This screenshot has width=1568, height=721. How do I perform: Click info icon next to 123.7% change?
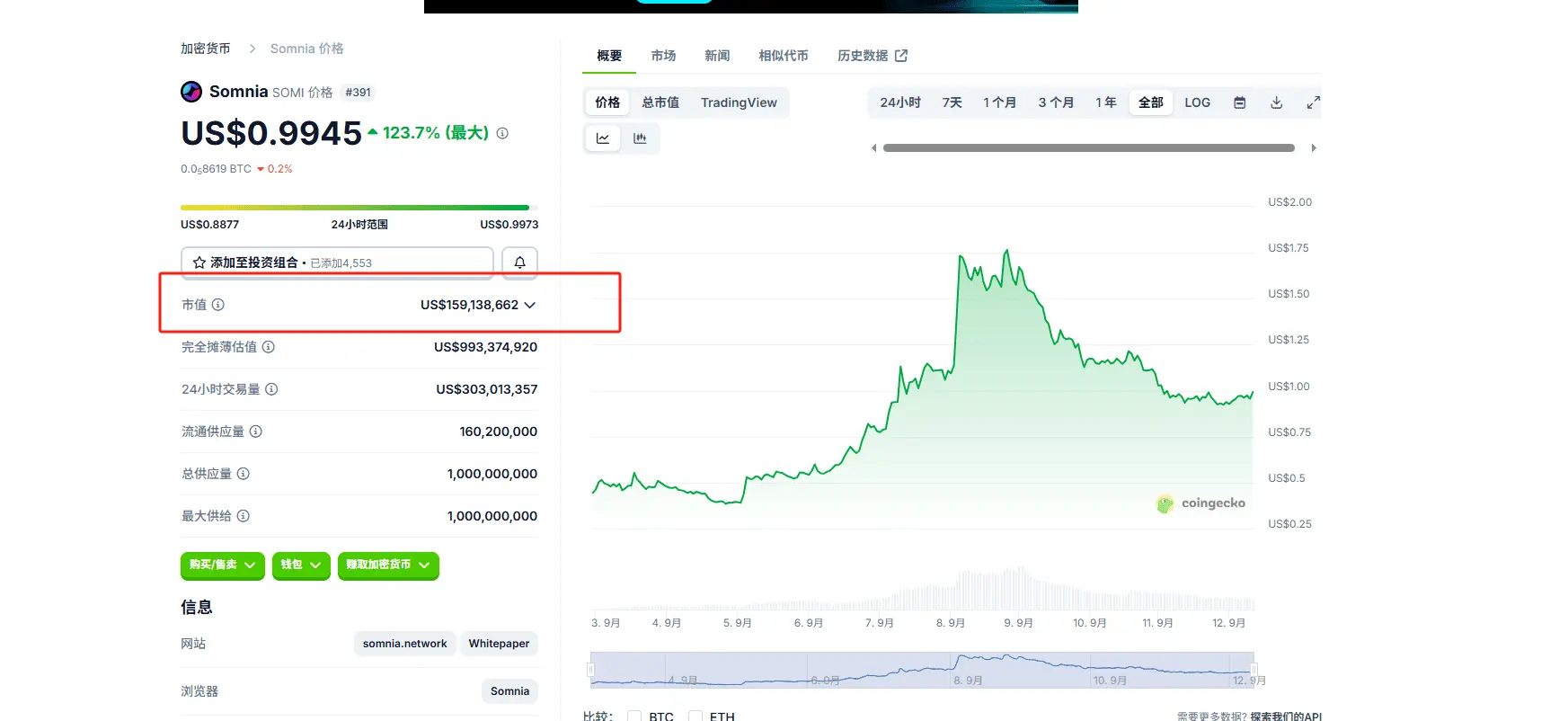(502, 133)
